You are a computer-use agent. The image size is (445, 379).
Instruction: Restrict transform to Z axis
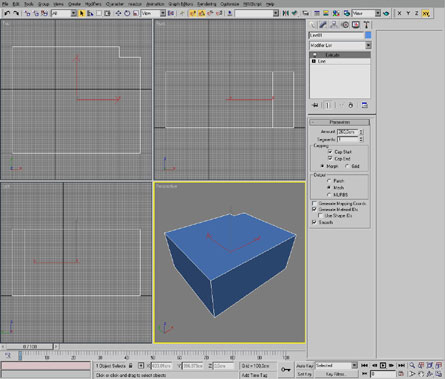pyautogui.click(x=417, y=13)
